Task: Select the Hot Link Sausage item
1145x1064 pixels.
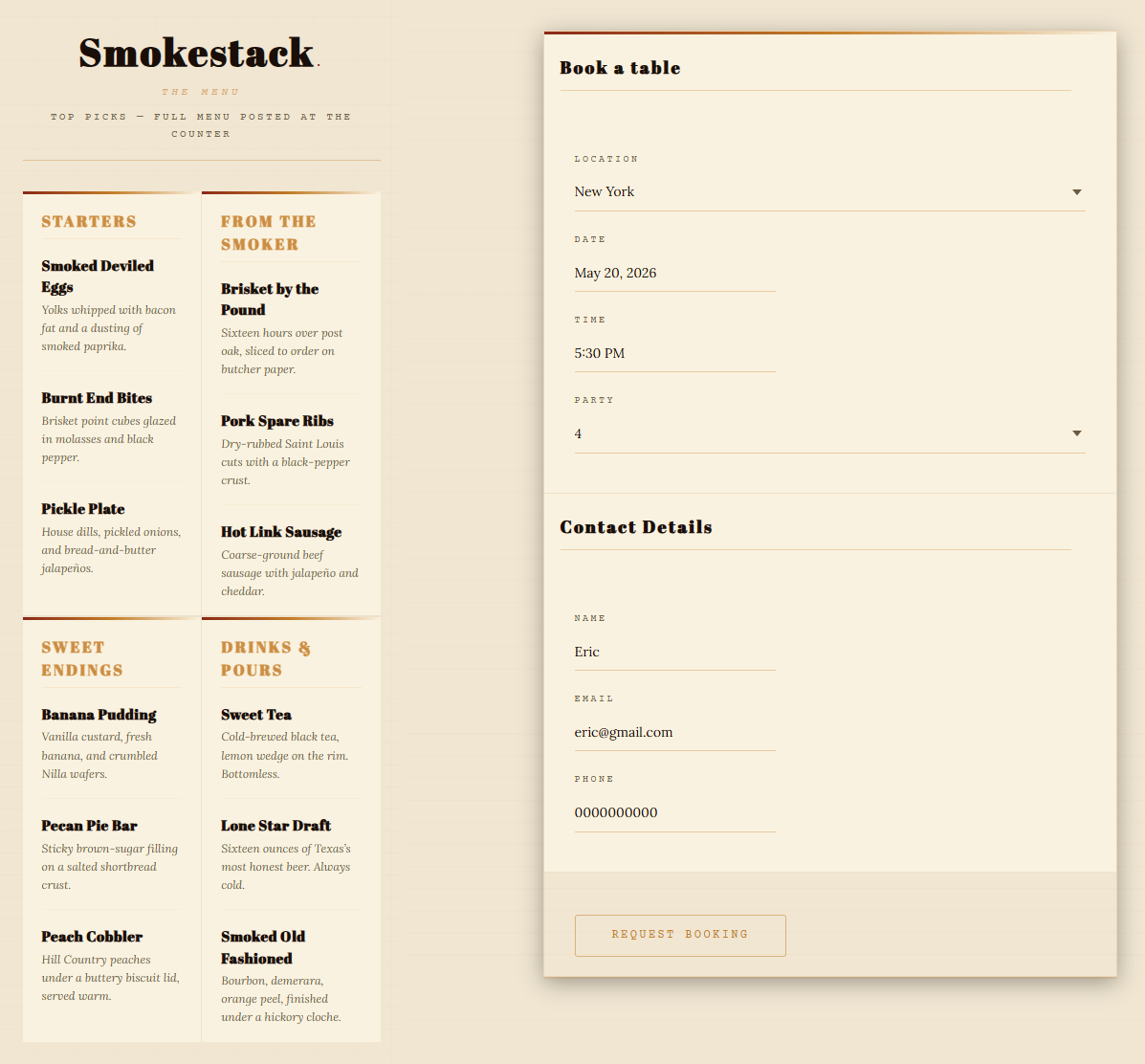Action: pos(281,532)
